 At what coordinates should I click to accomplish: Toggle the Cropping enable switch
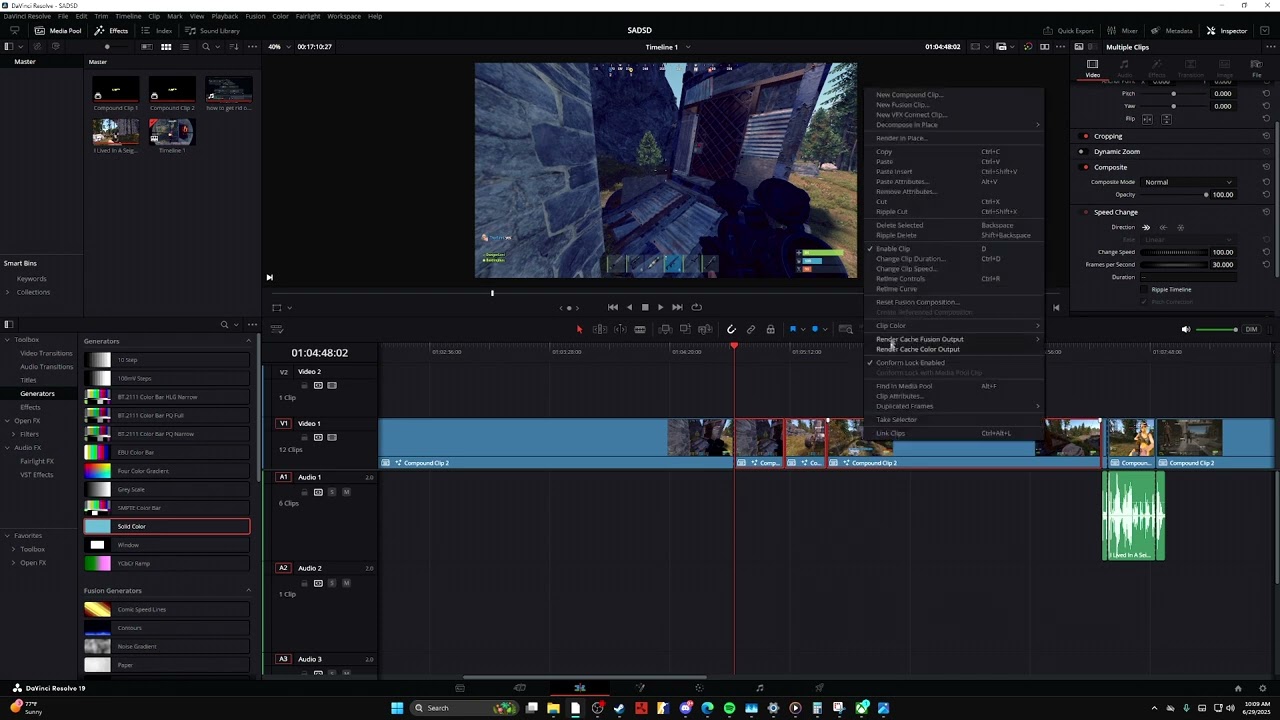(x=1085, y=136)
